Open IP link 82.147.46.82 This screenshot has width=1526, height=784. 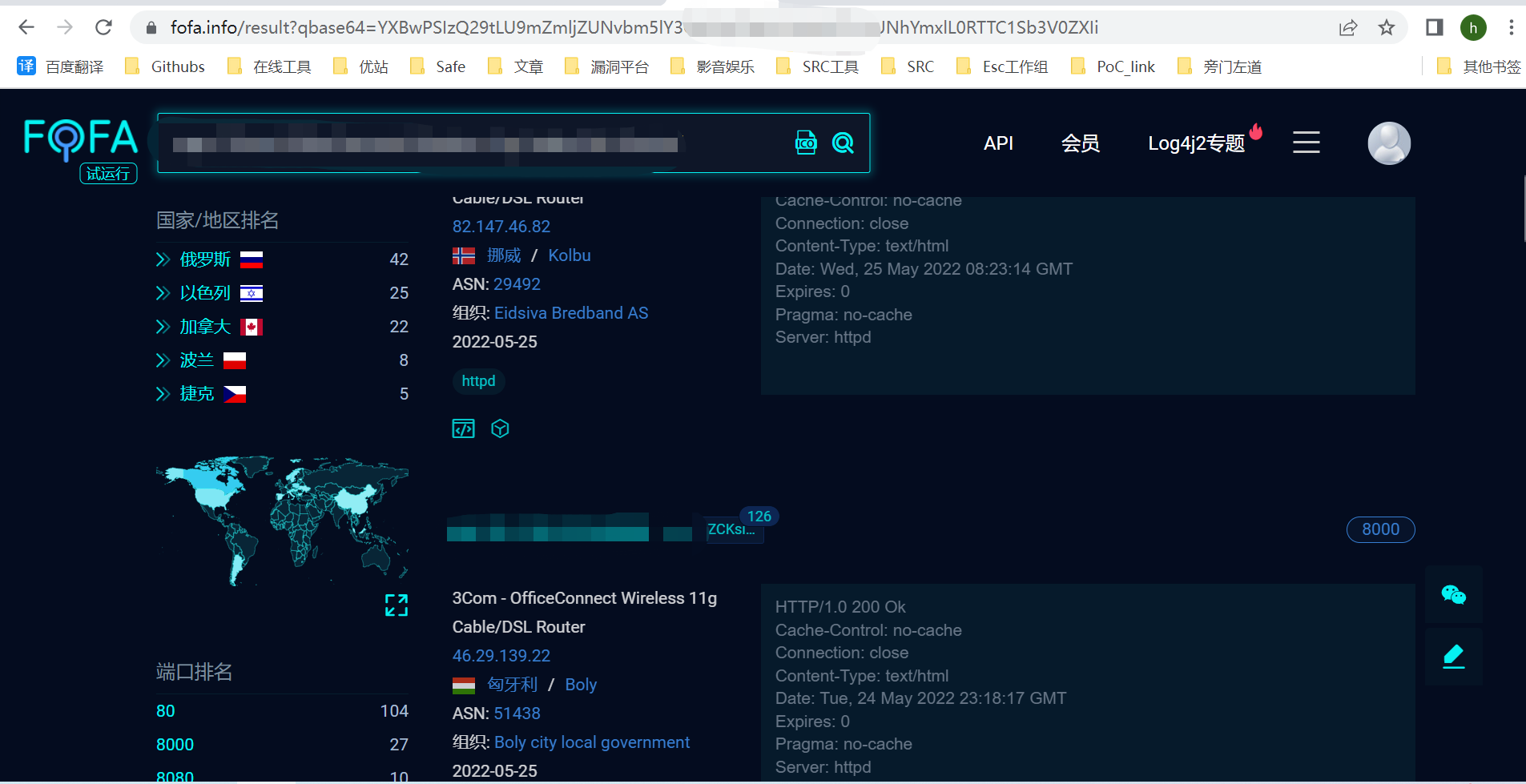click(x=501, y=227)
